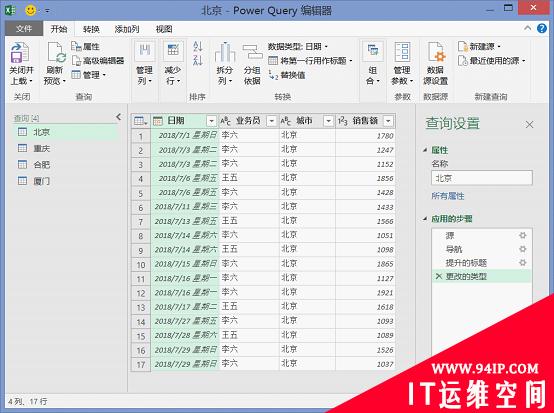Open the 日期 column filter dropdown
The width and height of the screenshot is (554, 413).
click(x=211, y=121)
